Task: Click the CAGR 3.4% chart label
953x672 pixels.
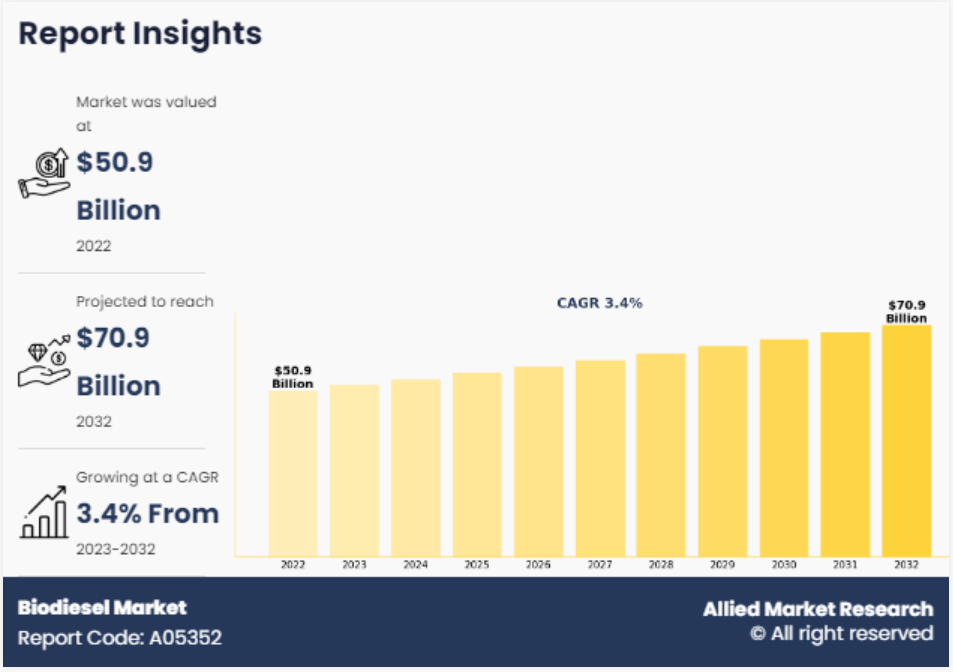Action: point(599,302)
